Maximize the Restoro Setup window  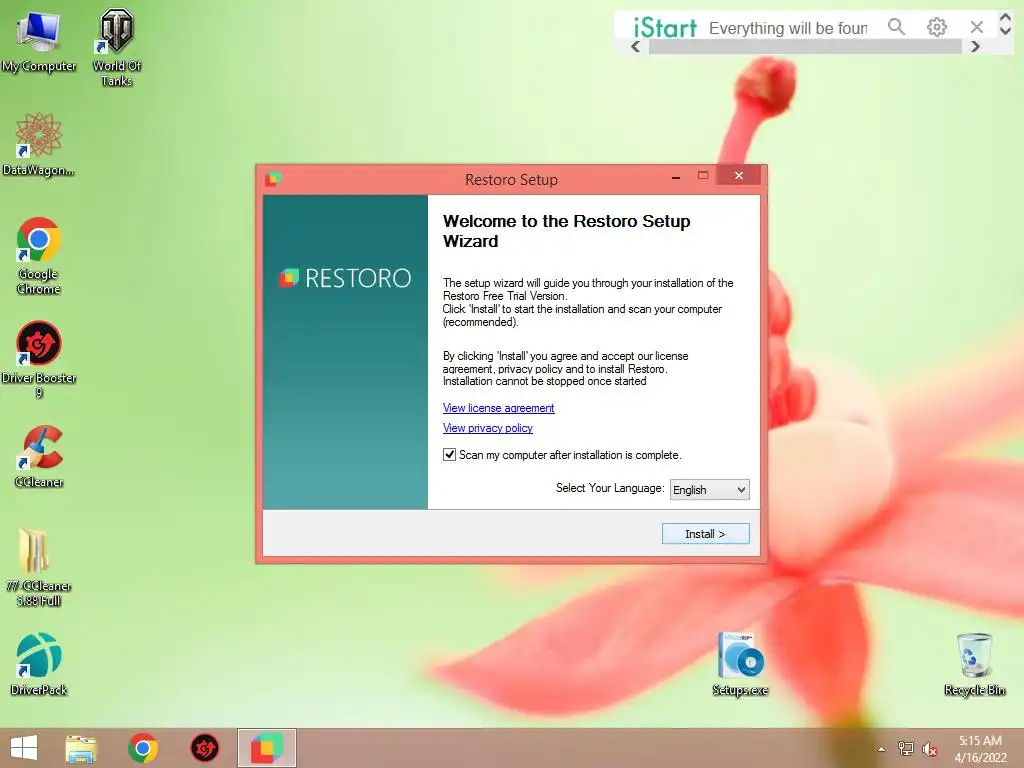click(x=703, y=176)
